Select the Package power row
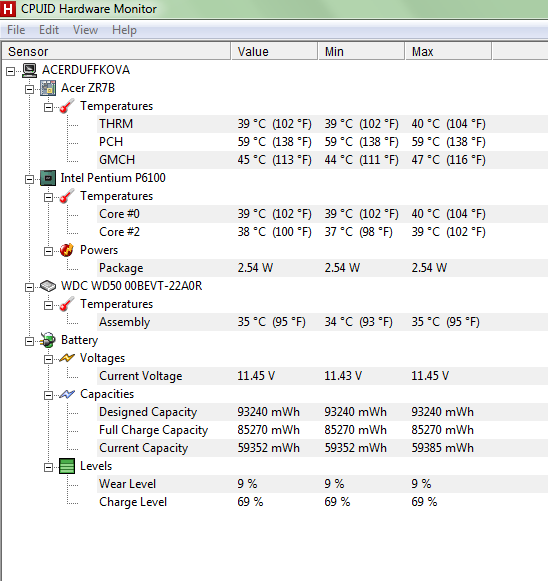This screenshot has height=581, width=548. [322, 268]
